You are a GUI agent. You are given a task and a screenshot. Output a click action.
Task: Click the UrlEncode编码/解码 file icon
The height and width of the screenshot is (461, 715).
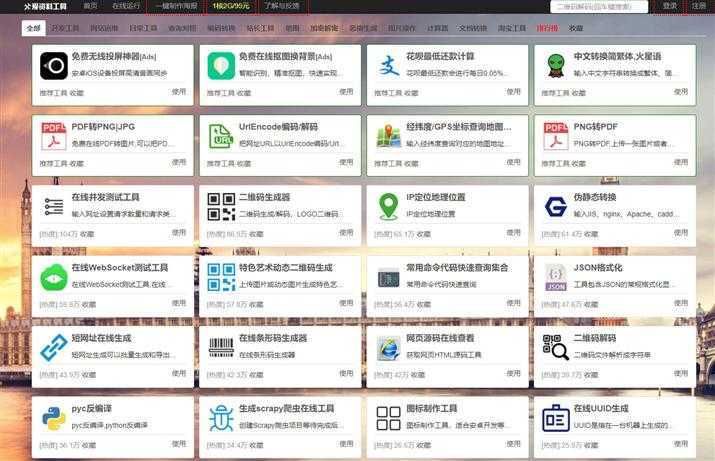pyautogui.click(x=221, y=136)
